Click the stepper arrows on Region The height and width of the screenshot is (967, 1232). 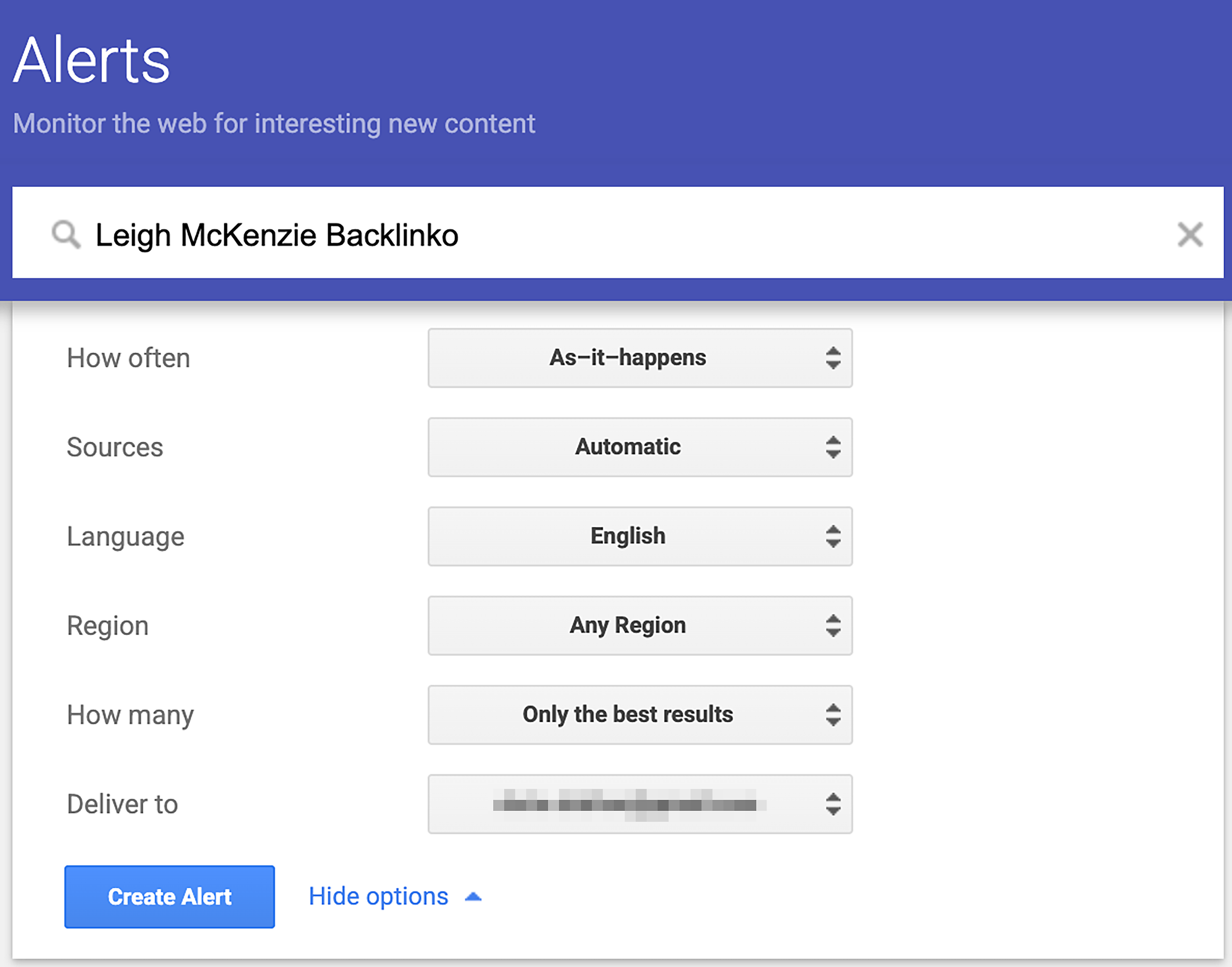(x=833, y=626)
